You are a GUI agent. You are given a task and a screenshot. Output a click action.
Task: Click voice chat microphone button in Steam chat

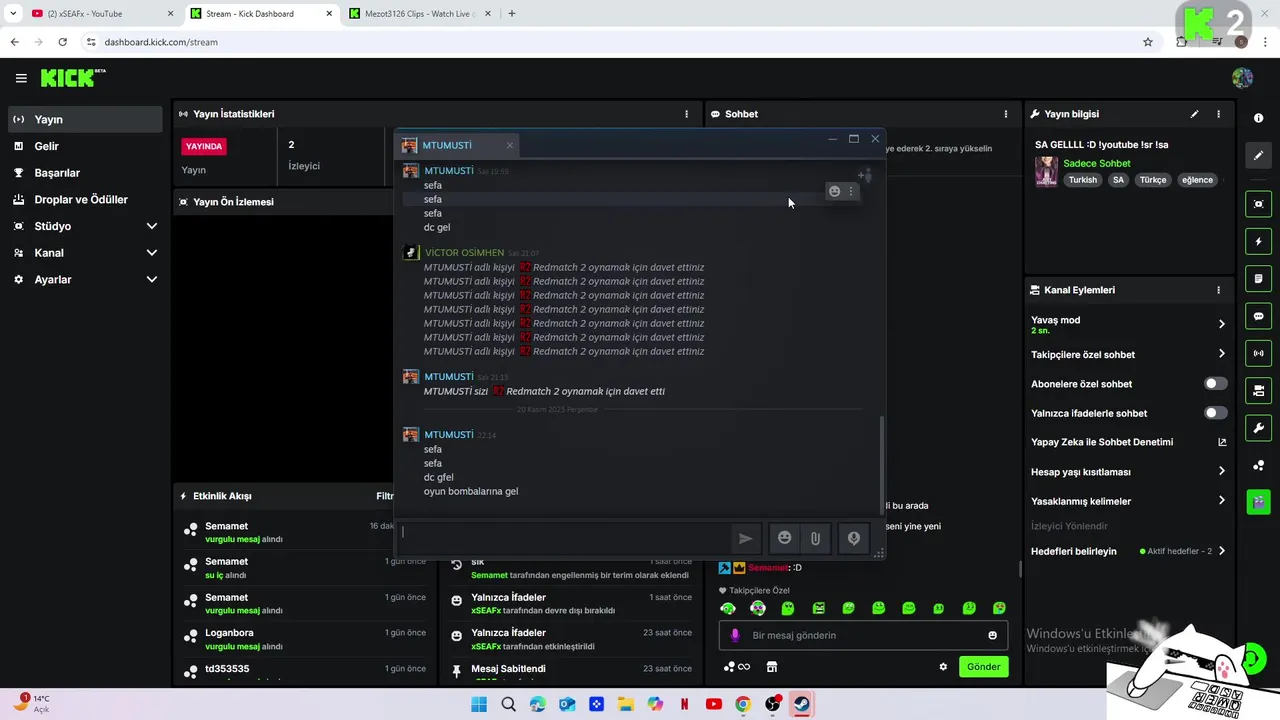tap(853, 538)
